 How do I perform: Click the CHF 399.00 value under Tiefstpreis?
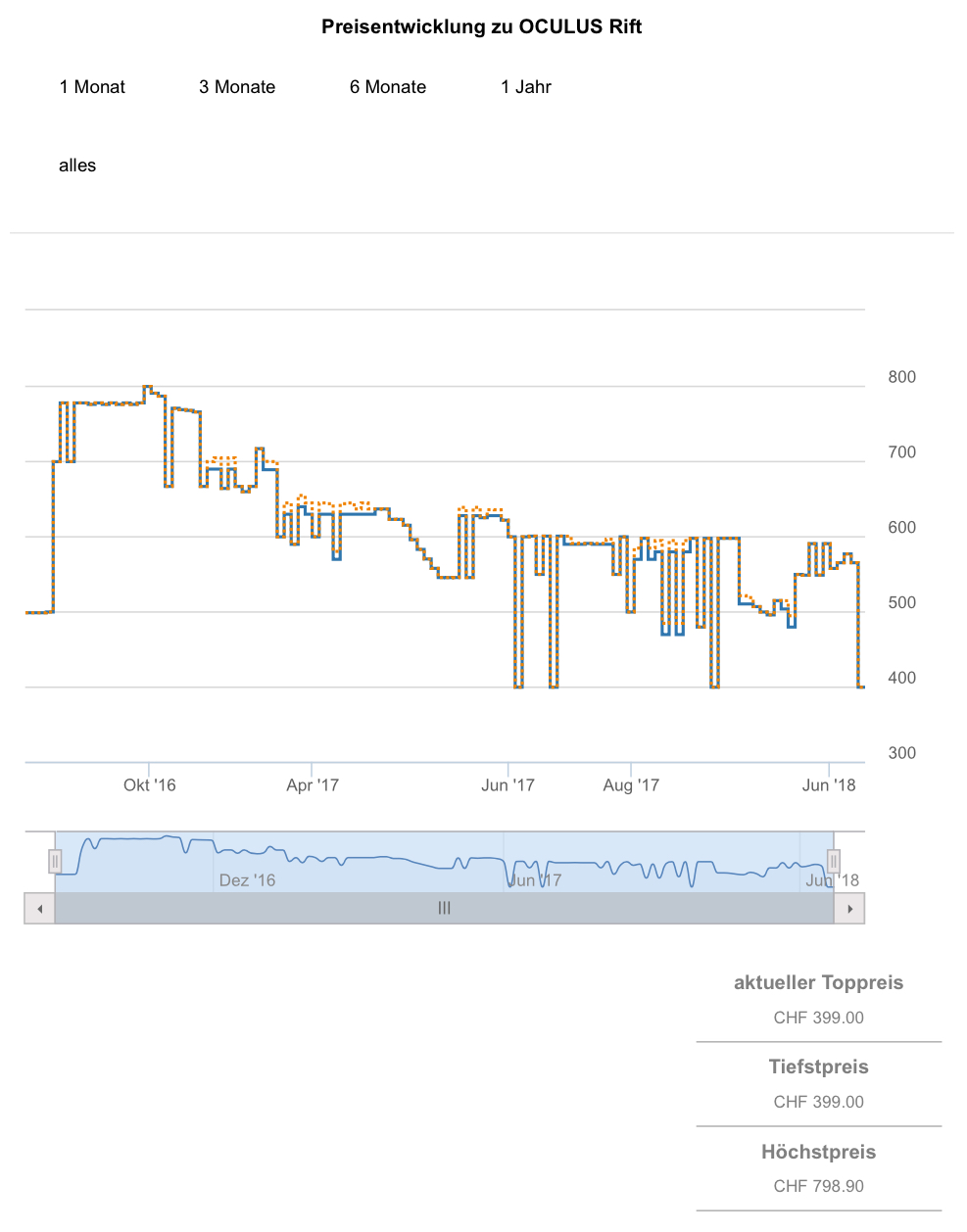pyautogui.click(x=818, y=1102)
